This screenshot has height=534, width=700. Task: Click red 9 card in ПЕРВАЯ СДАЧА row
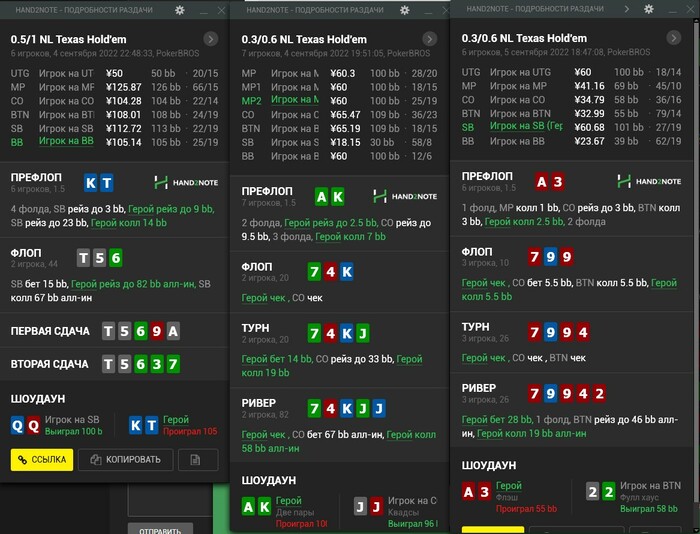click(x=157, y=331)
